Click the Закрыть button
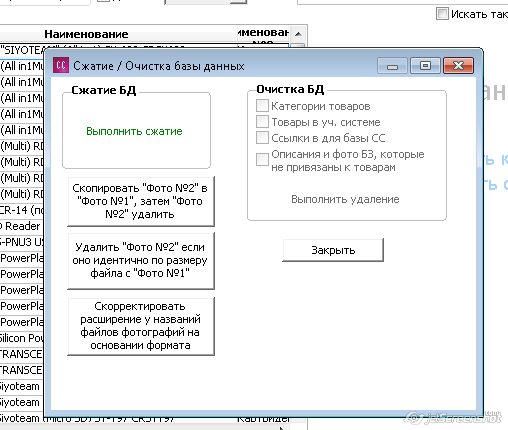This screenshot has height=430, width=508. [x=333, y=250]
